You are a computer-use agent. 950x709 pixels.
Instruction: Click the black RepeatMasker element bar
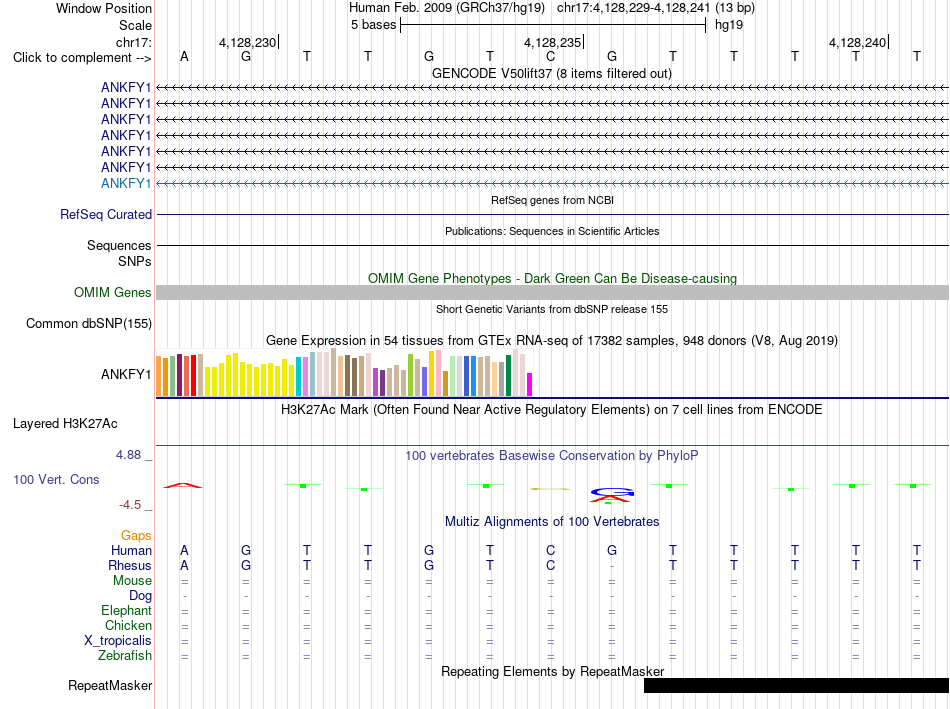[796, 685]
